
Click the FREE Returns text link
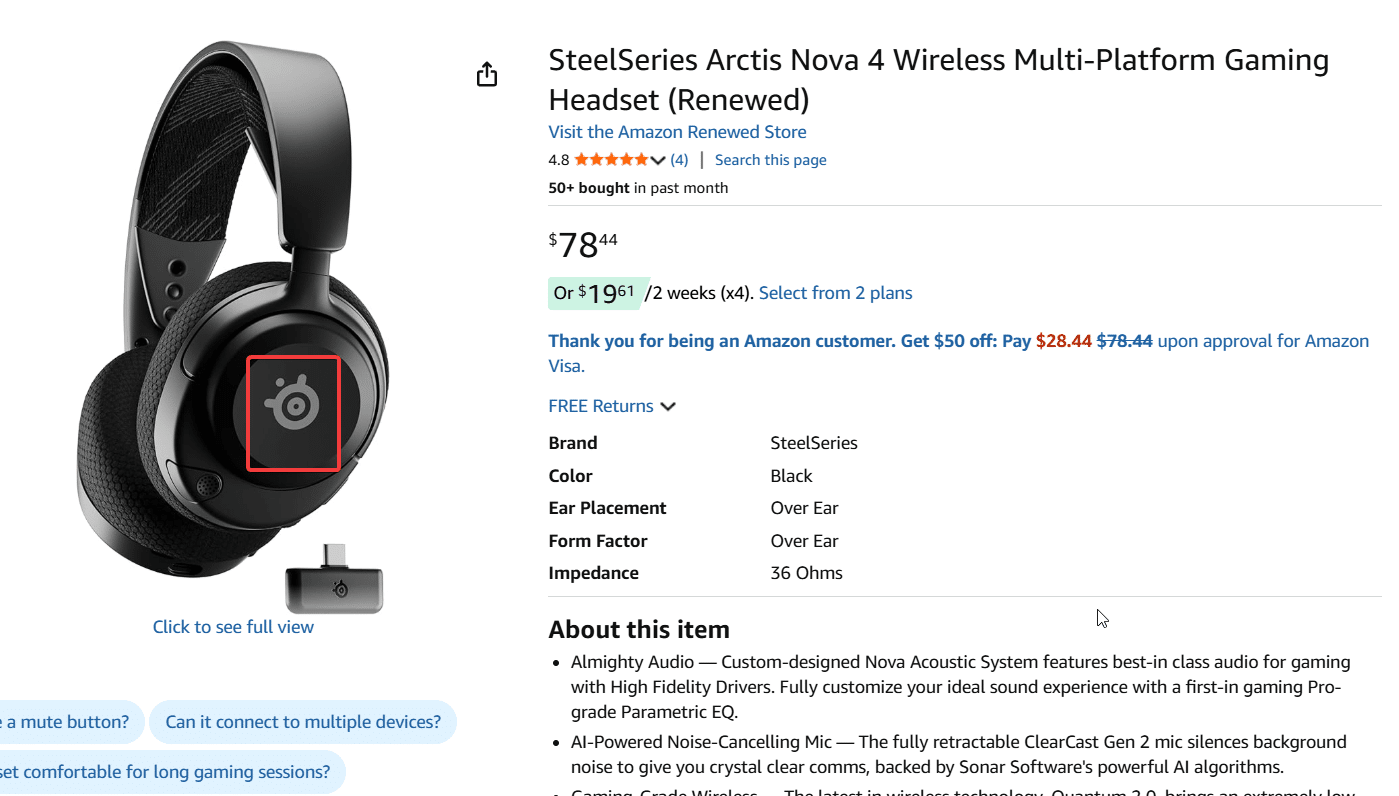600,406
